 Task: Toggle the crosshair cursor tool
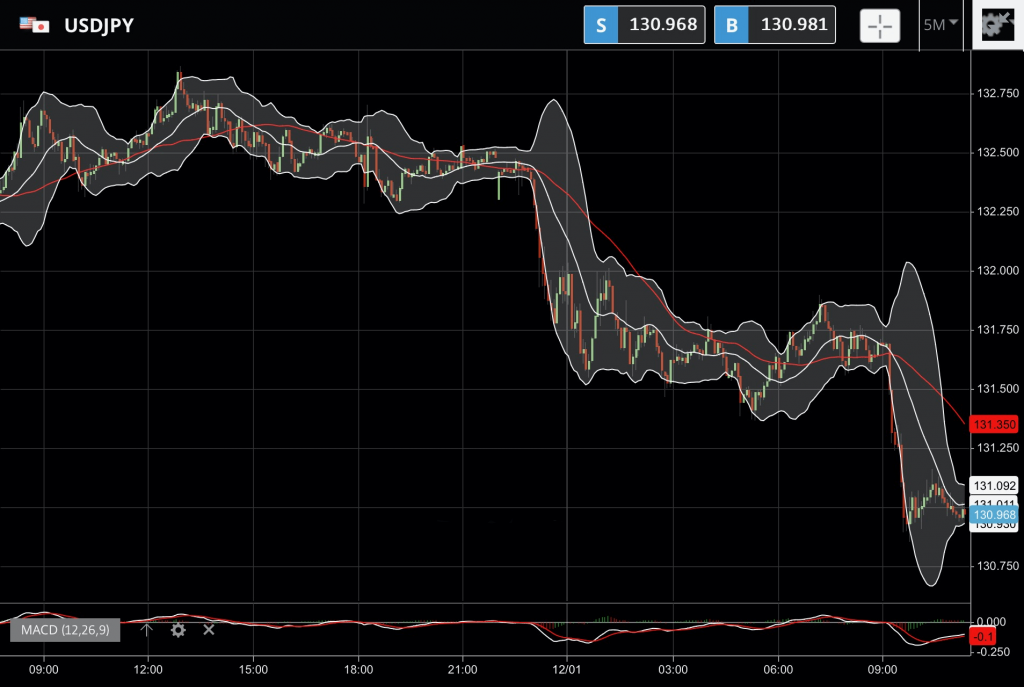880,25
